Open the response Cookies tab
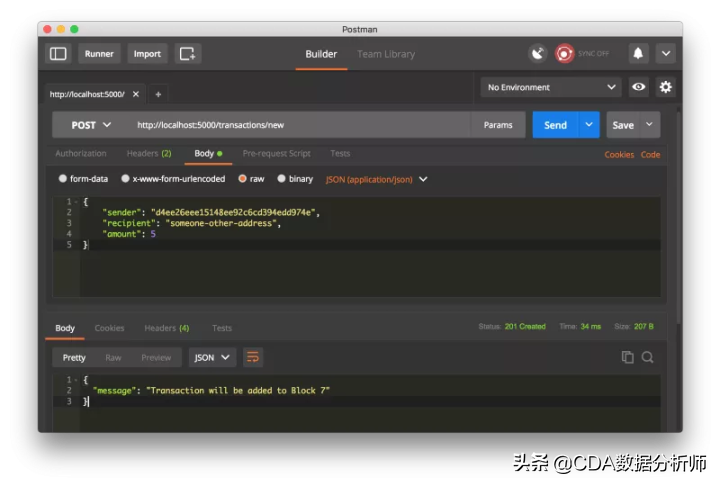Viewport: 720px width, 486px height. 109,328
